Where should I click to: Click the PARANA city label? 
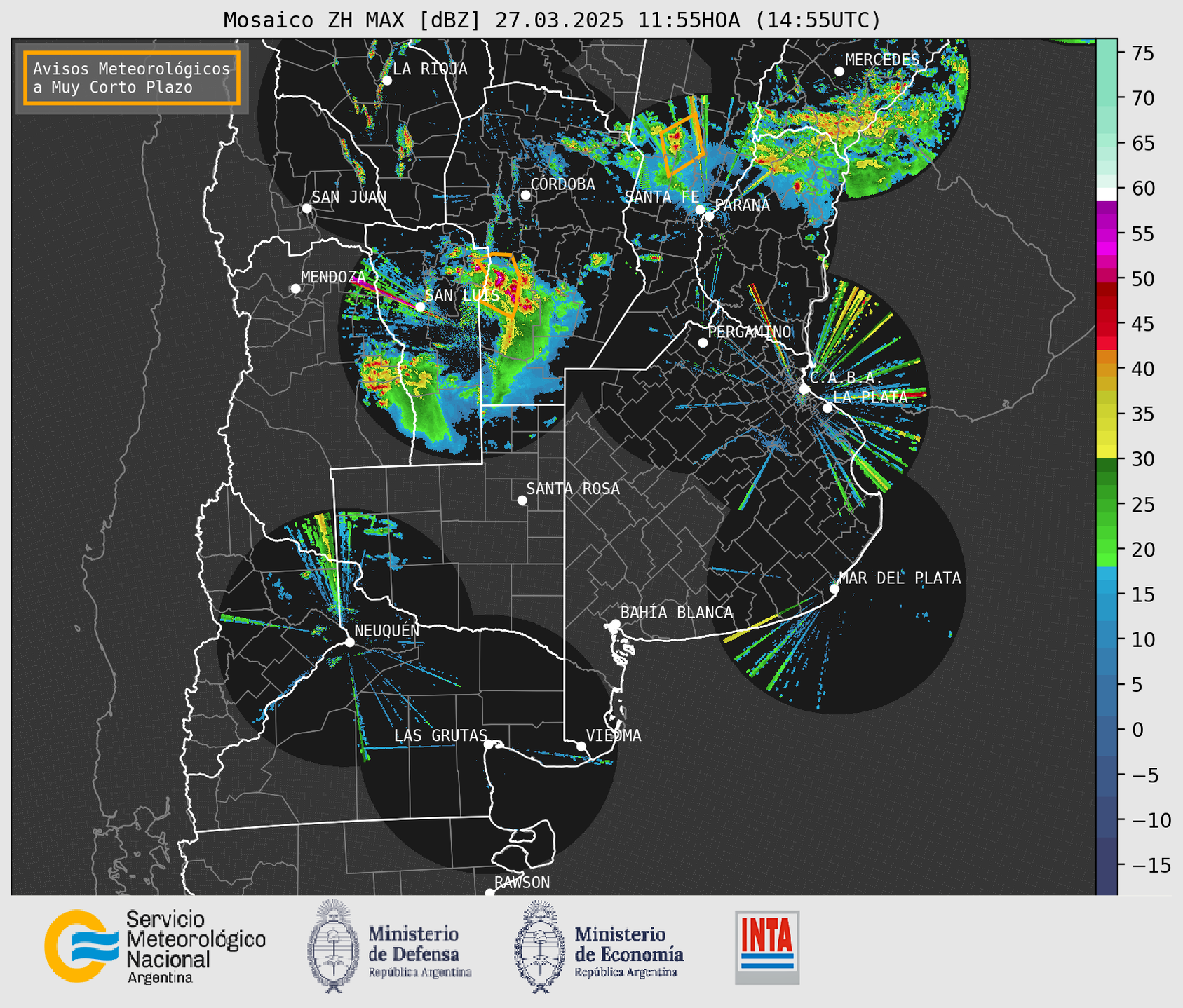pos(743,205)
